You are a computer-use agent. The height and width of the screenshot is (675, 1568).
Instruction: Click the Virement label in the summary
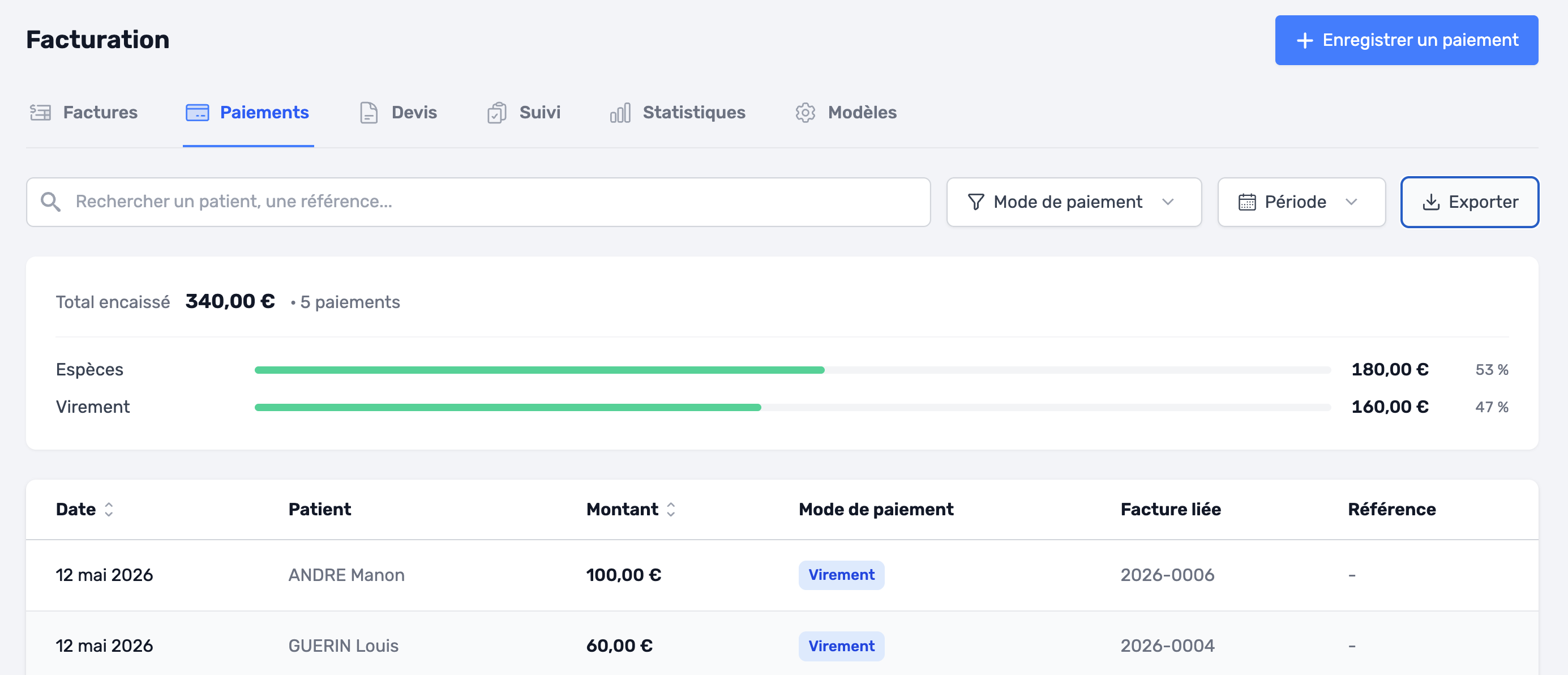(x=92, y=407)
